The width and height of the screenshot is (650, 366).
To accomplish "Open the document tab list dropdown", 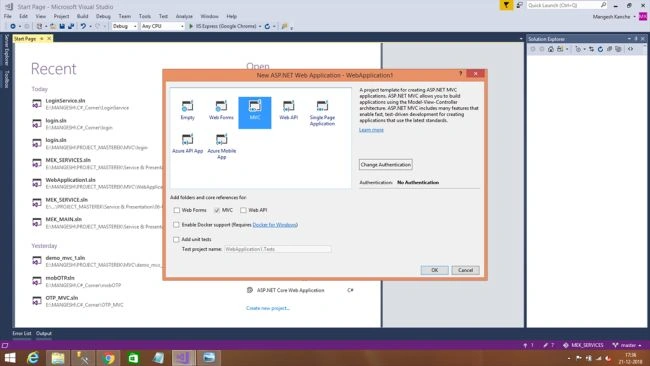I will click(x=521, y=39).
